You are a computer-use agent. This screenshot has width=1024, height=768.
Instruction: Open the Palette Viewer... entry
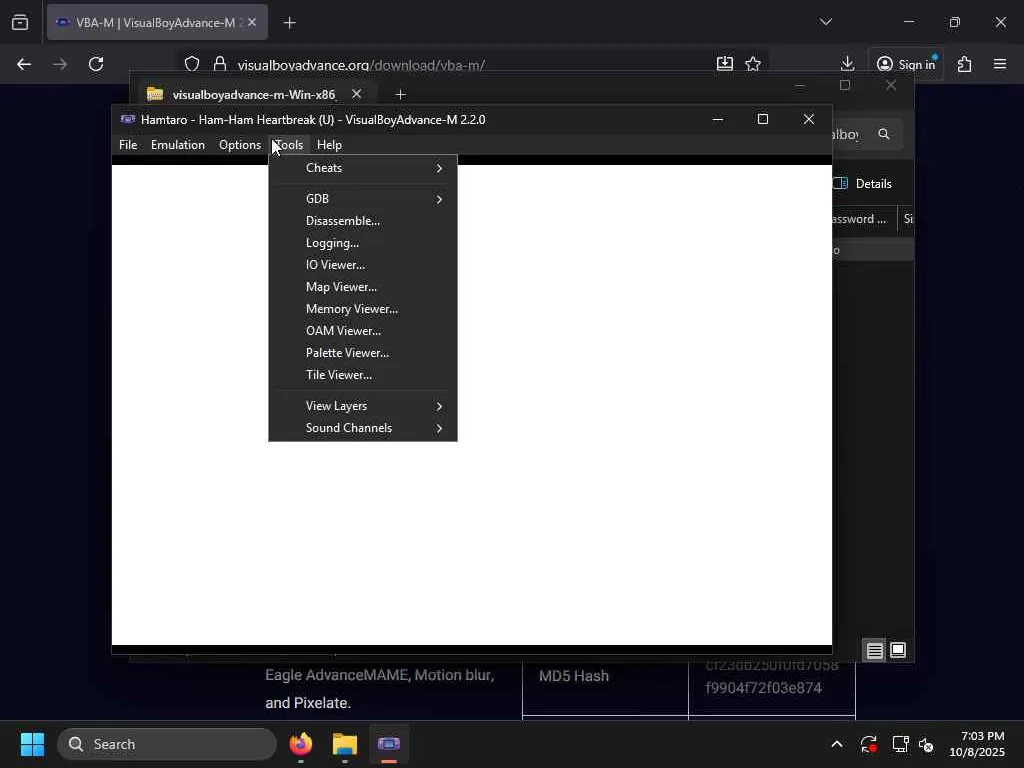click(362, 353)
